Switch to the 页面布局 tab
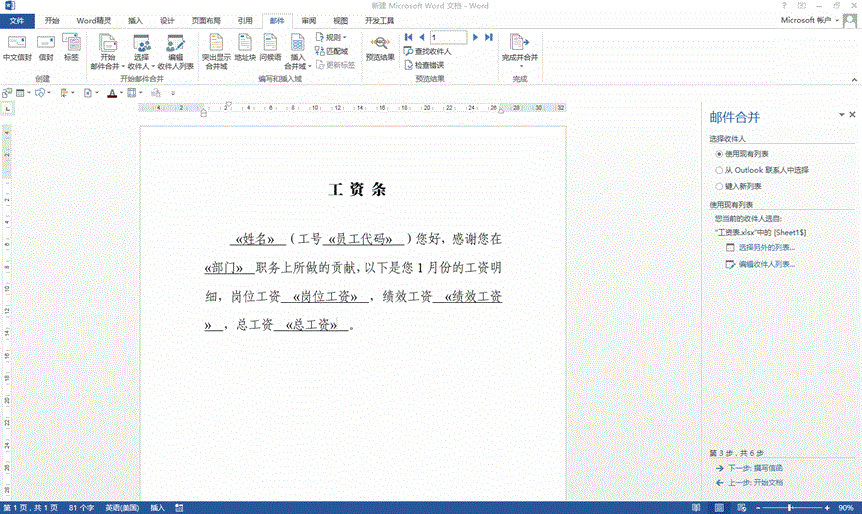This screenshot has height=514, width=862. pos(206,20)
